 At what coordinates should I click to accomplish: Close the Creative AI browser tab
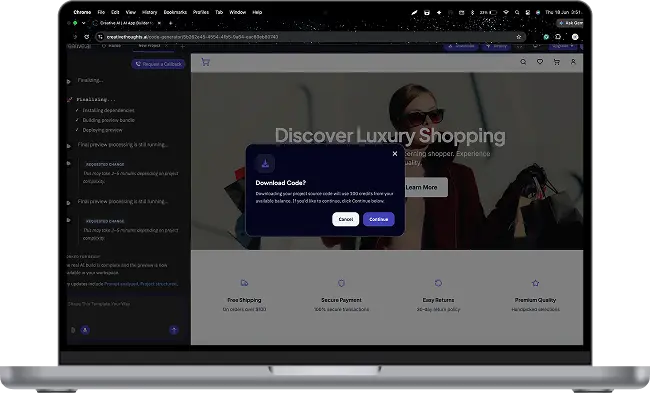click(159, 23)
